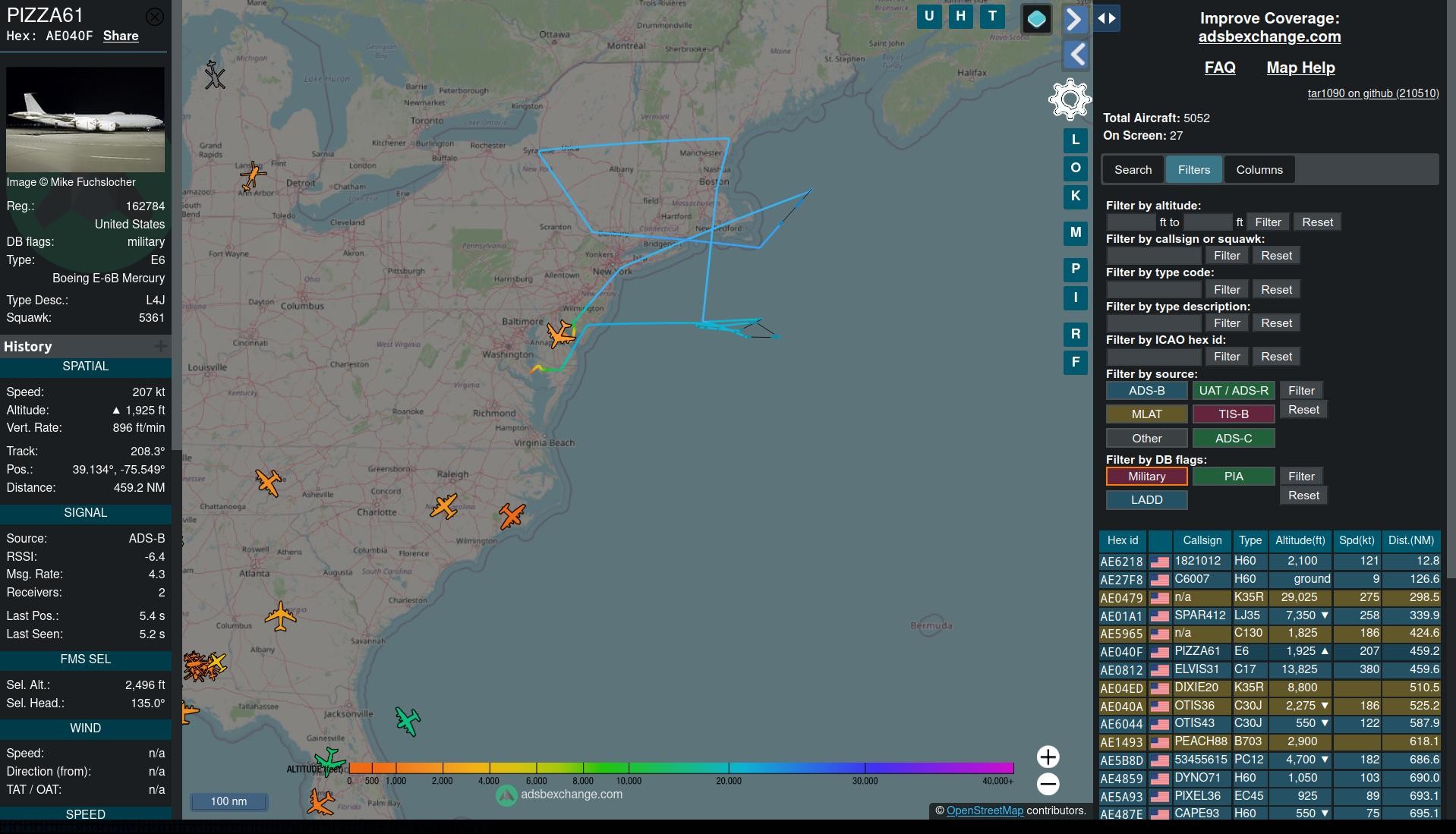Screen dimensions: 1456x834
Task: Open the Map Help link
Action: 1300,68
